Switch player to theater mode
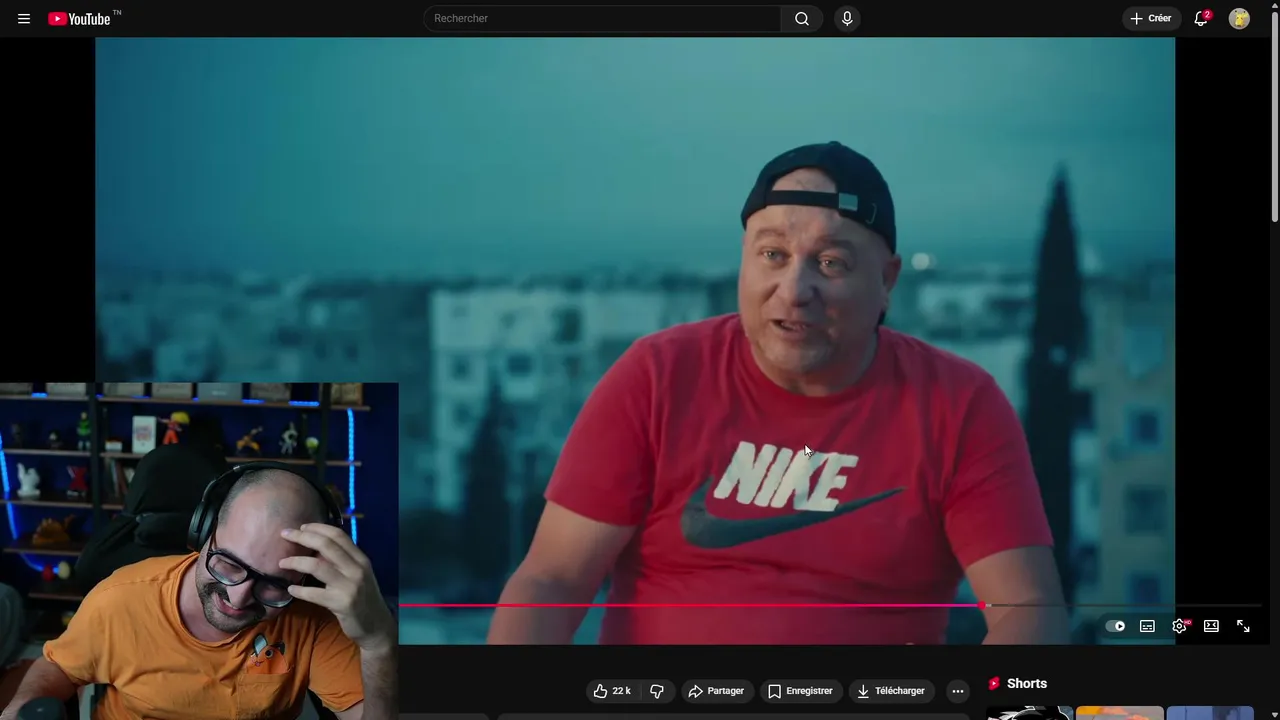The width and height of the screenshot is (1280, 720). pyautogui.click(x=1211, y=626)
